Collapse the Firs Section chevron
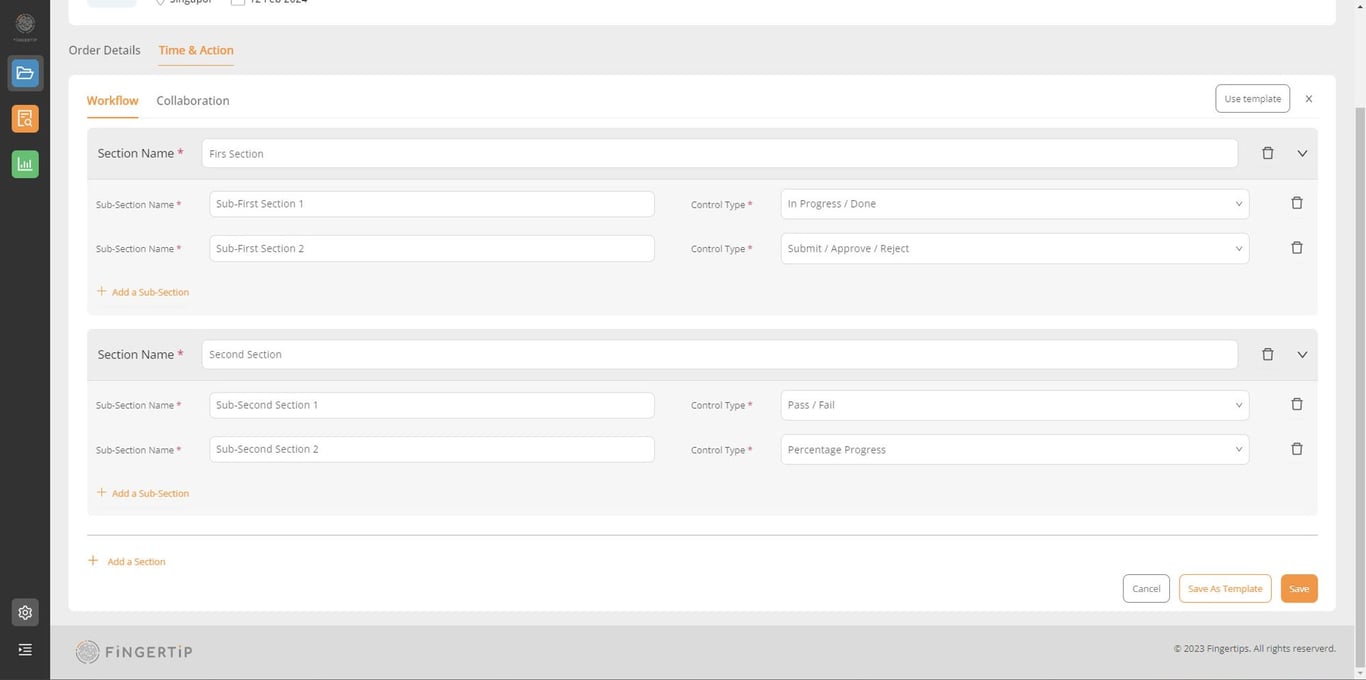The width and height of the screenshot is (1366, 680). tap(1302, 154)
